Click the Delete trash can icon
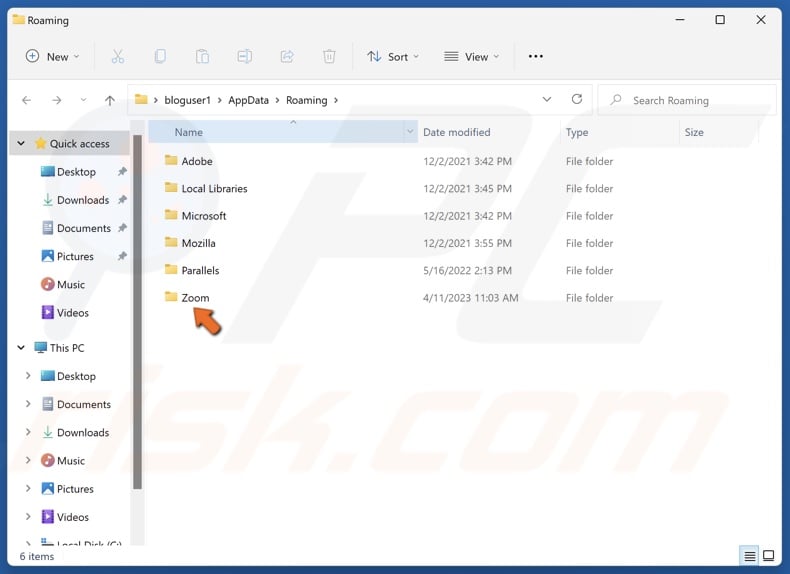Screen dimensions: 790x574 329,56
